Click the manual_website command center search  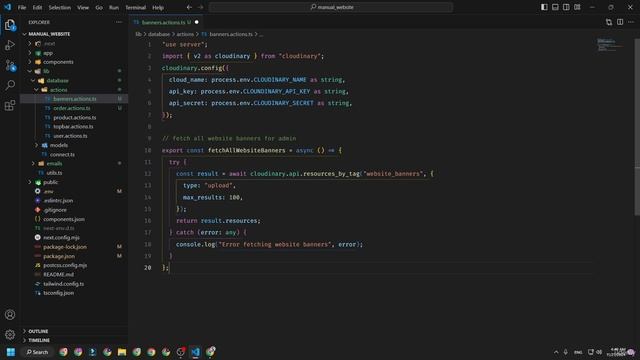click(331, 7)
